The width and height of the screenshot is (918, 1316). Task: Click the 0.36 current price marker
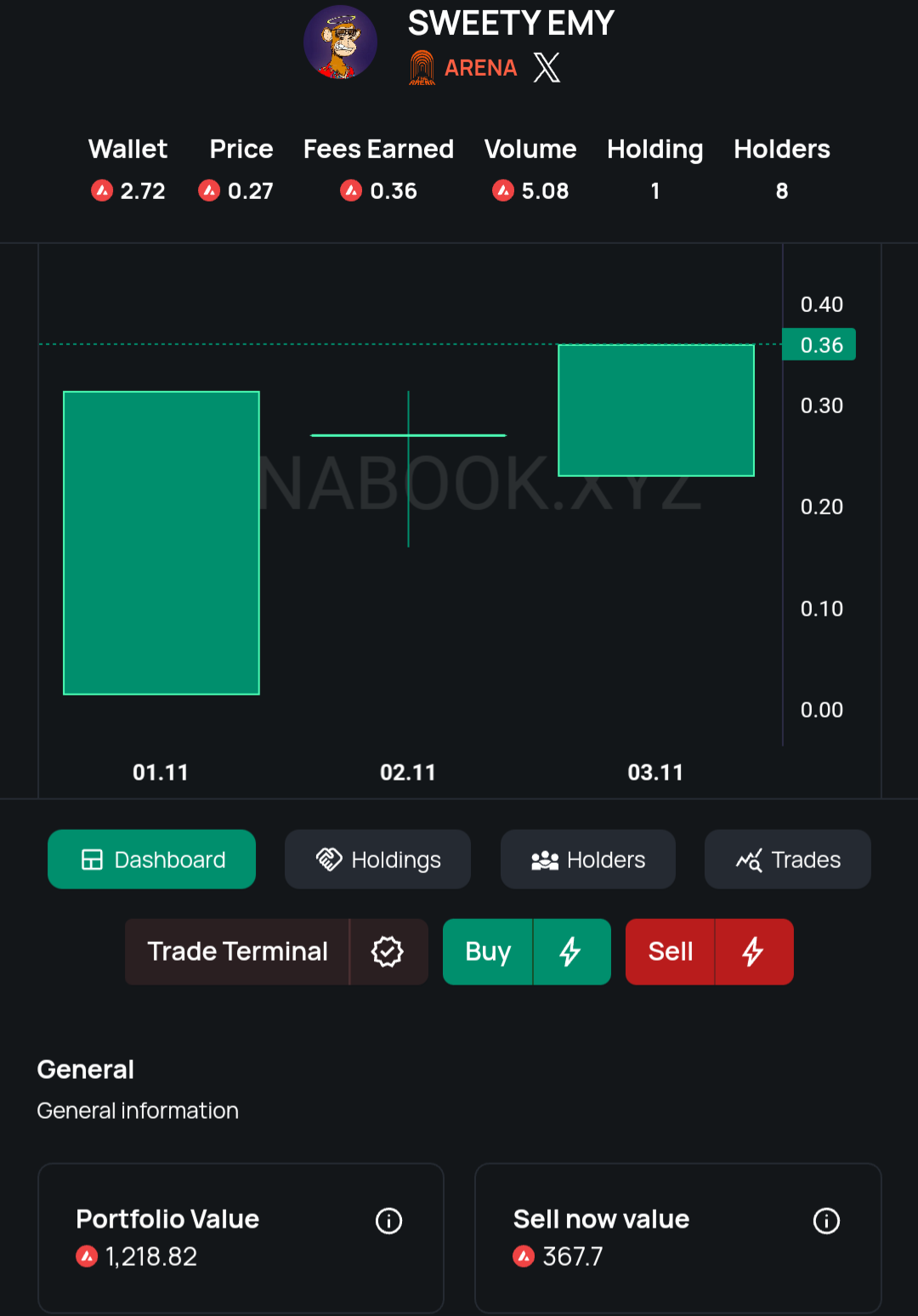[819, 345]
